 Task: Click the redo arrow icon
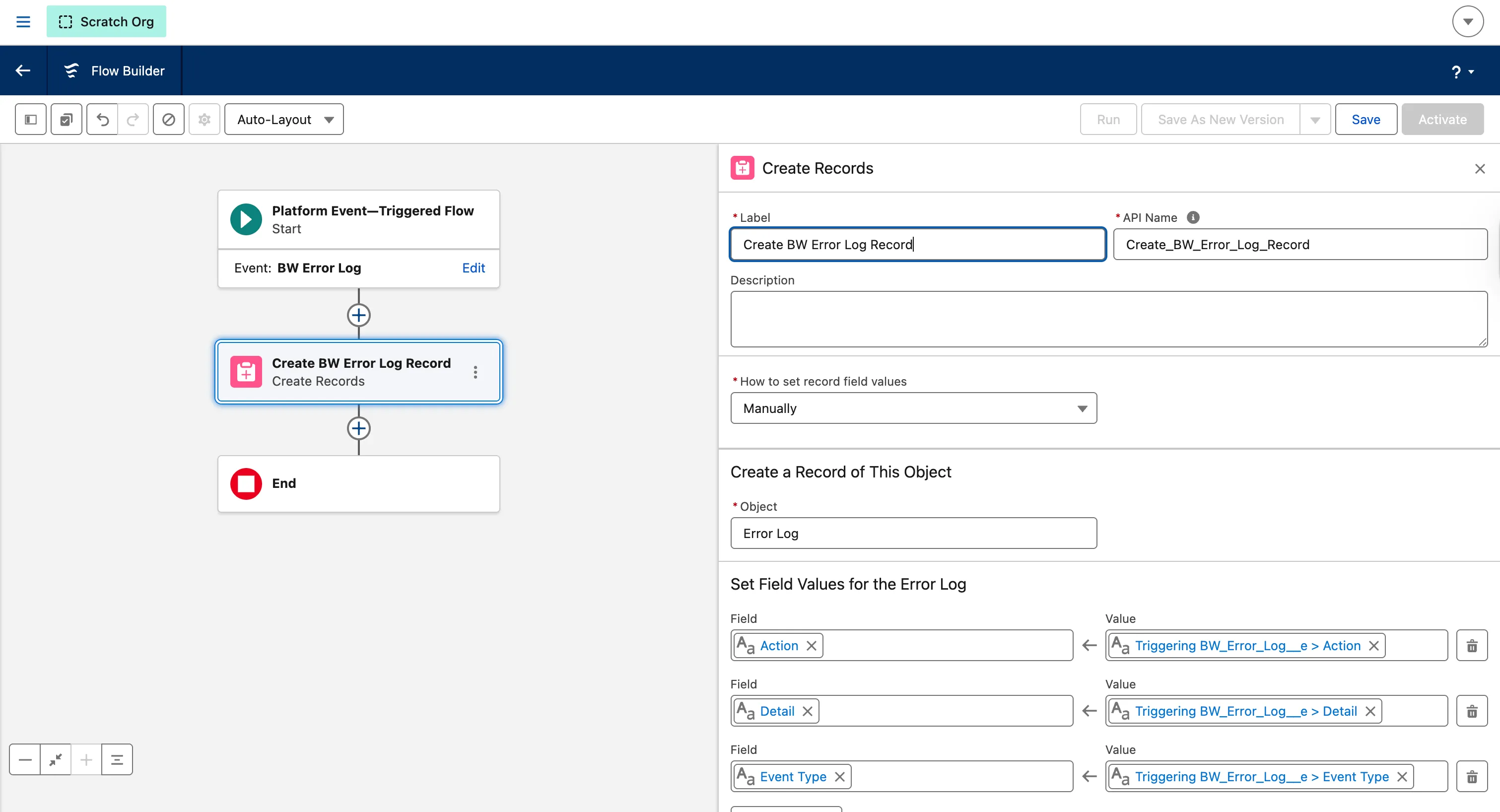[134, 119]
